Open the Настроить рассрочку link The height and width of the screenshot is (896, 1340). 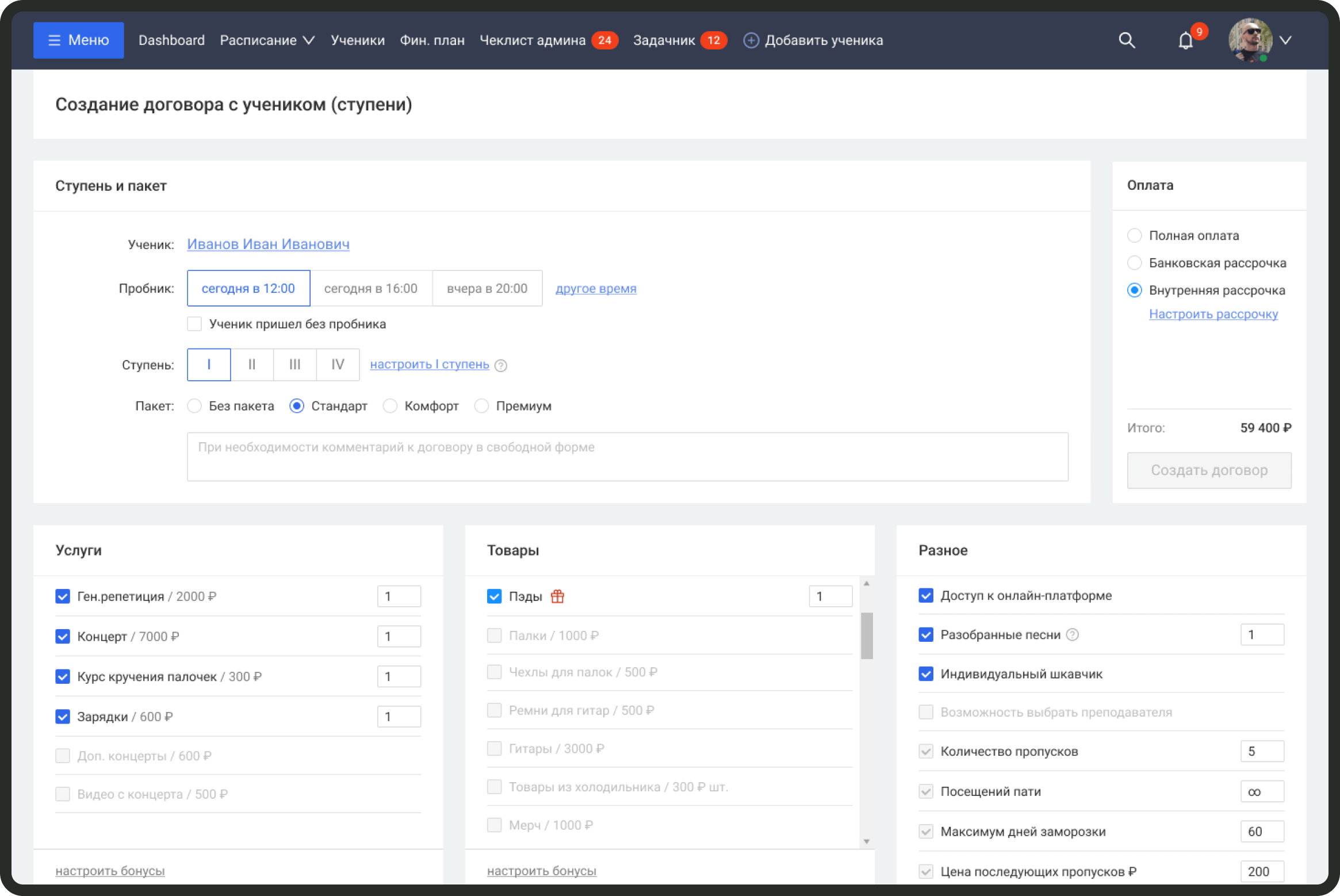point(1213,314)
